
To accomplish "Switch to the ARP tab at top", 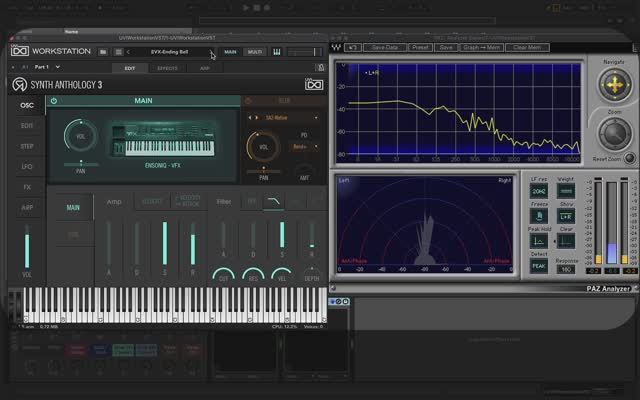I will pos(205,68).
